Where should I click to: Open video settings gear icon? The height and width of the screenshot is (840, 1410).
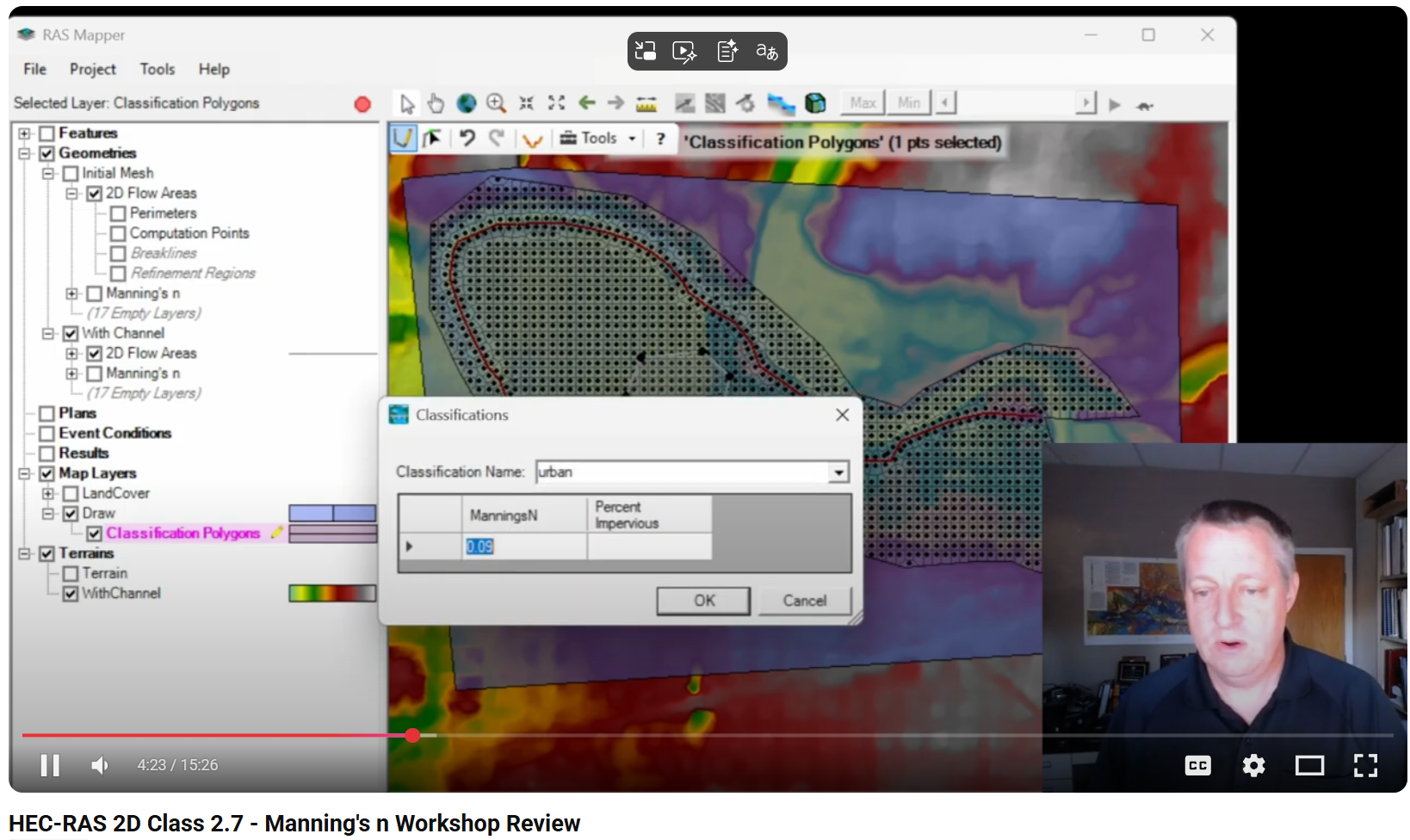point(1253,765)
